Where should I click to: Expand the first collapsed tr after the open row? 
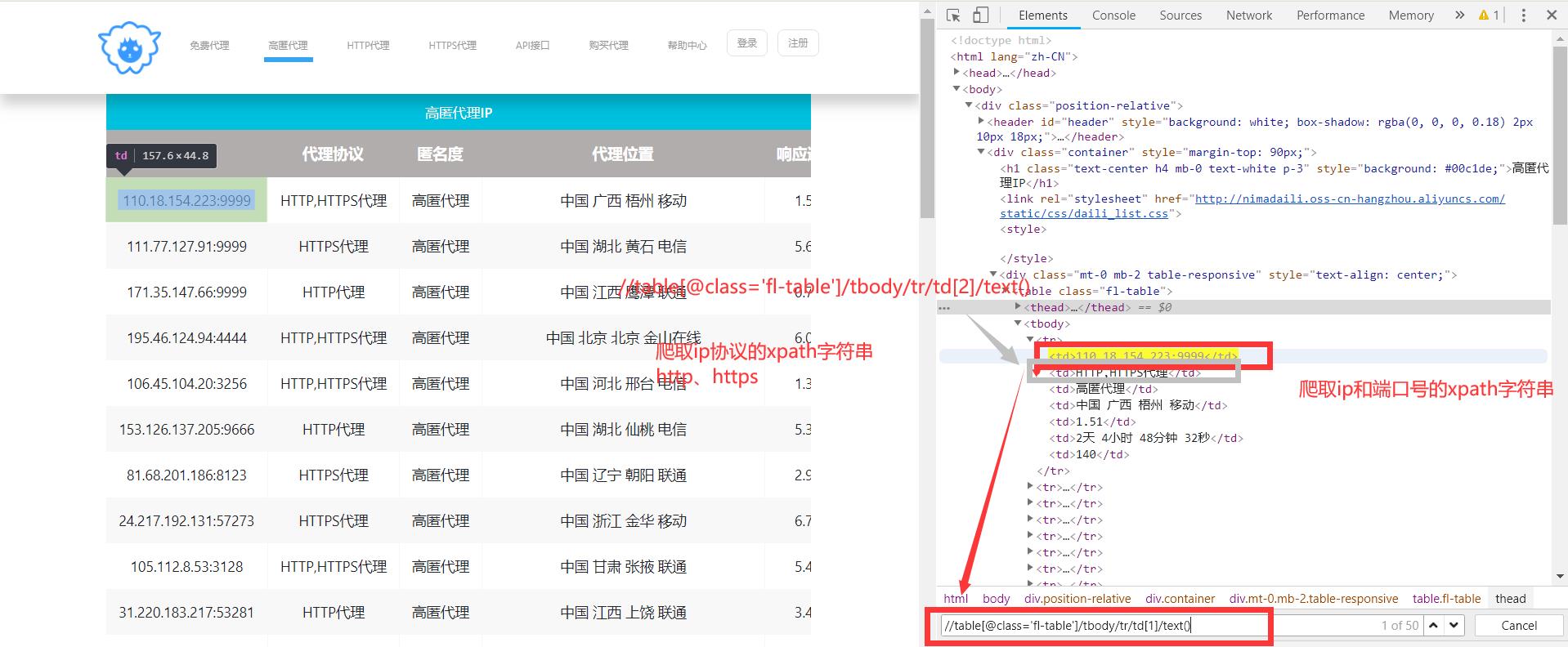tap(1030, 487)
